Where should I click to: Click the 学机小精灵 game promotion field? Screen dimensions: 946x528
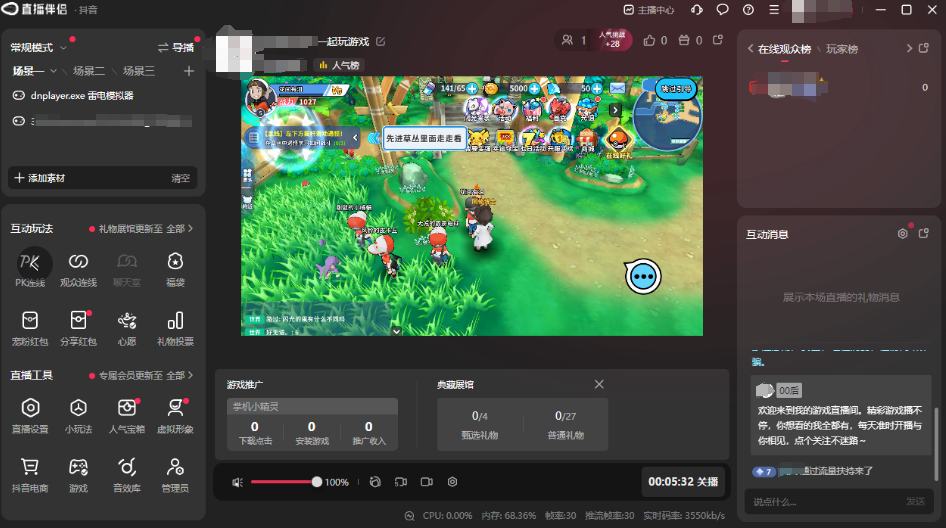[312, 406]
